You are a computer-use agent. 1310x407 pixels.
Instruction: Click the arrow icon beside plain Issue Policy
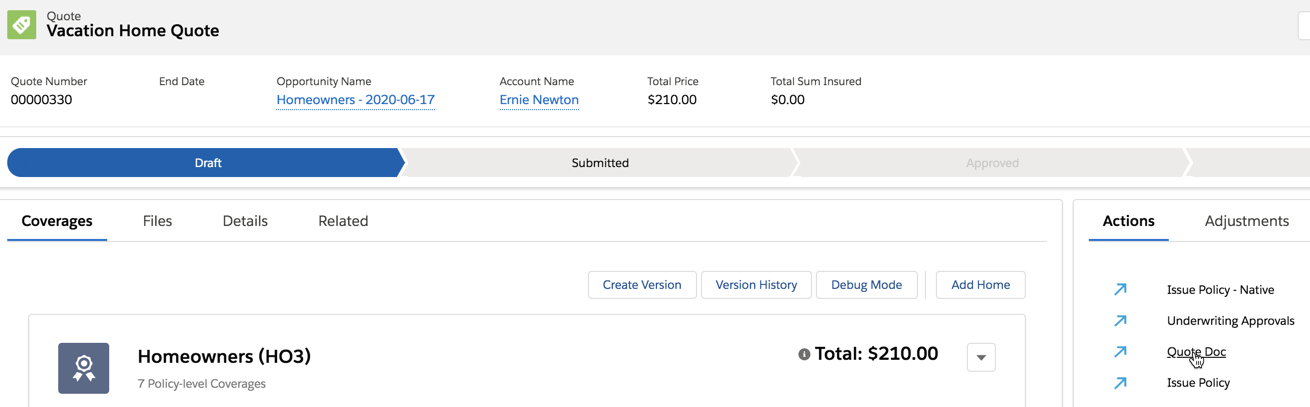(x=1120, y=383)
